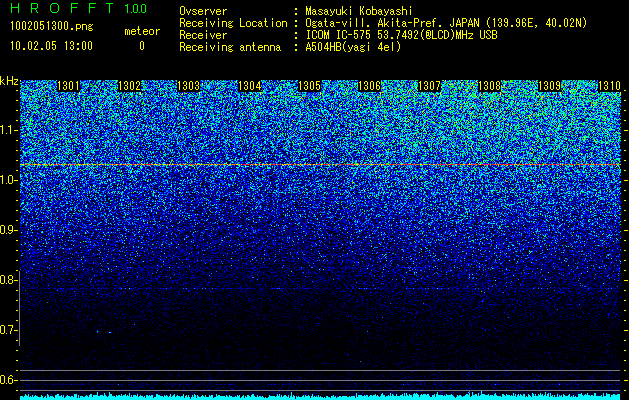Screen dimensions: 629x400
Task: Click the red carrier line in spectrogram
Action: (x=320, y=164)
